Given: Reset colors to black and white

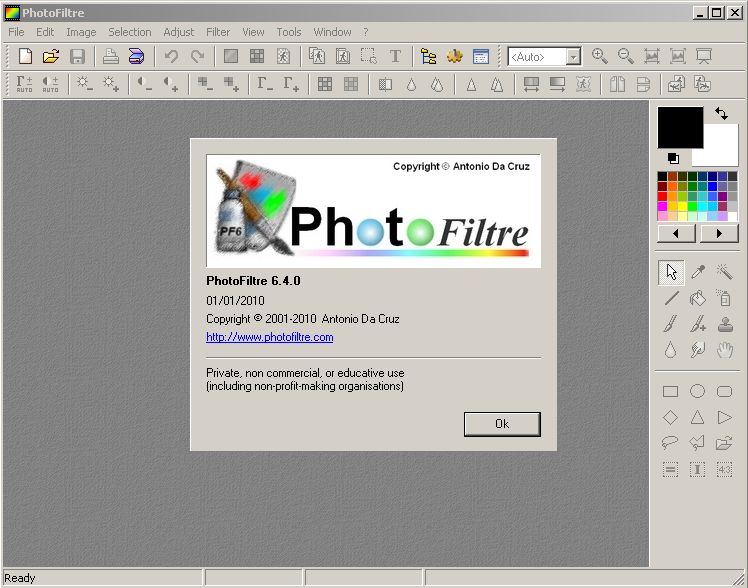Looking at the screenshot, I should click(x=673, y=158).
